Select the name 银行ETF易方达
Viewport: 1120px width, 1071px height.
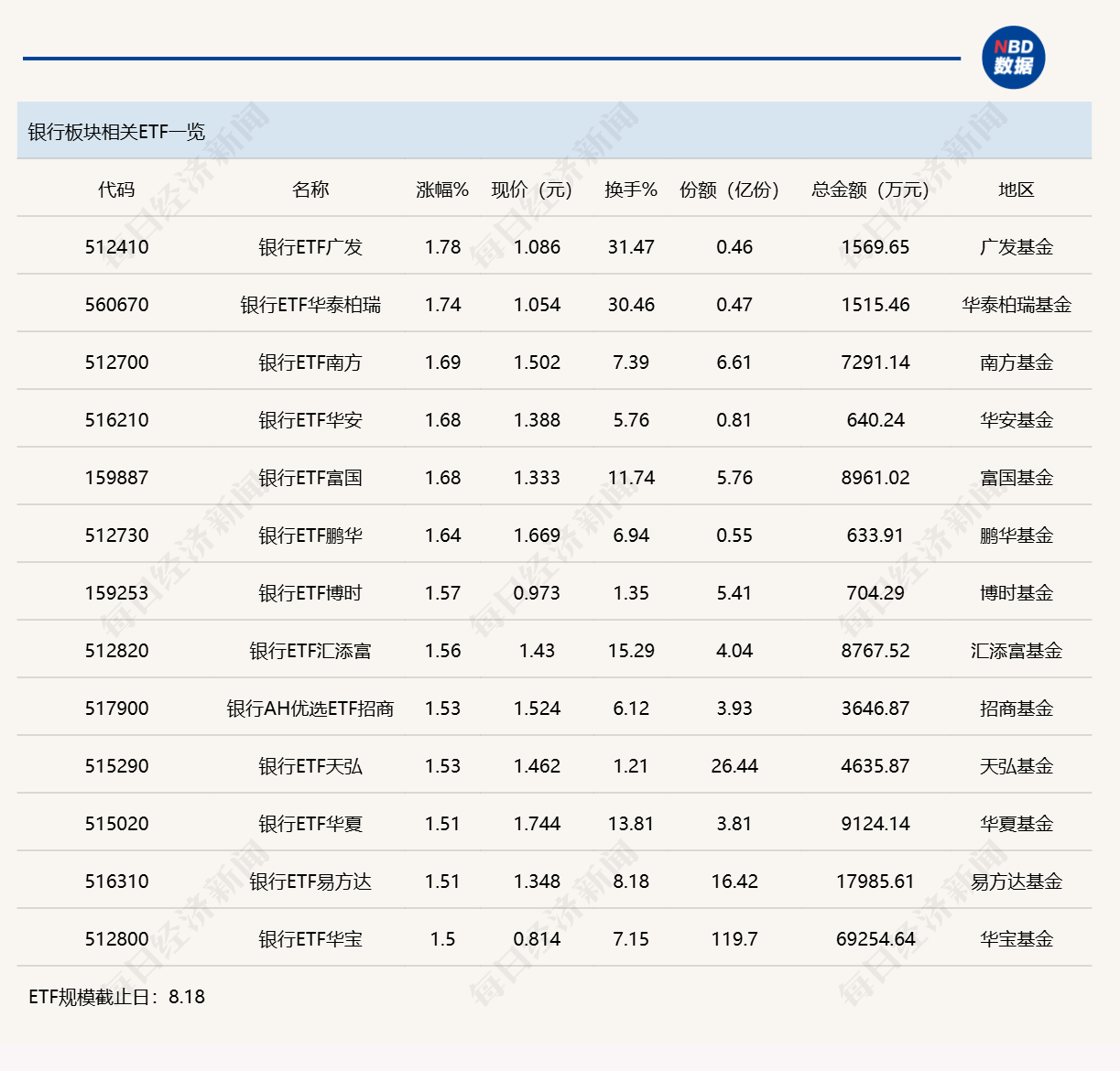pyautogui.click(x=310, y=882)
